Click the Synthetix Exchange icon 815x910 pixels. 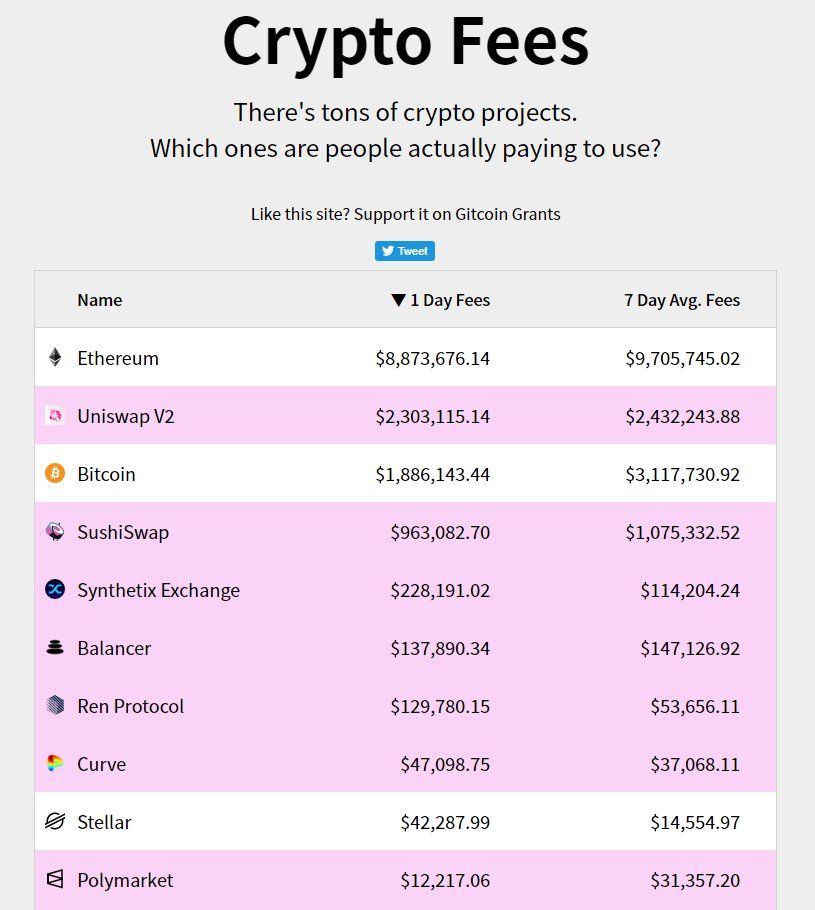pos(55,589)
